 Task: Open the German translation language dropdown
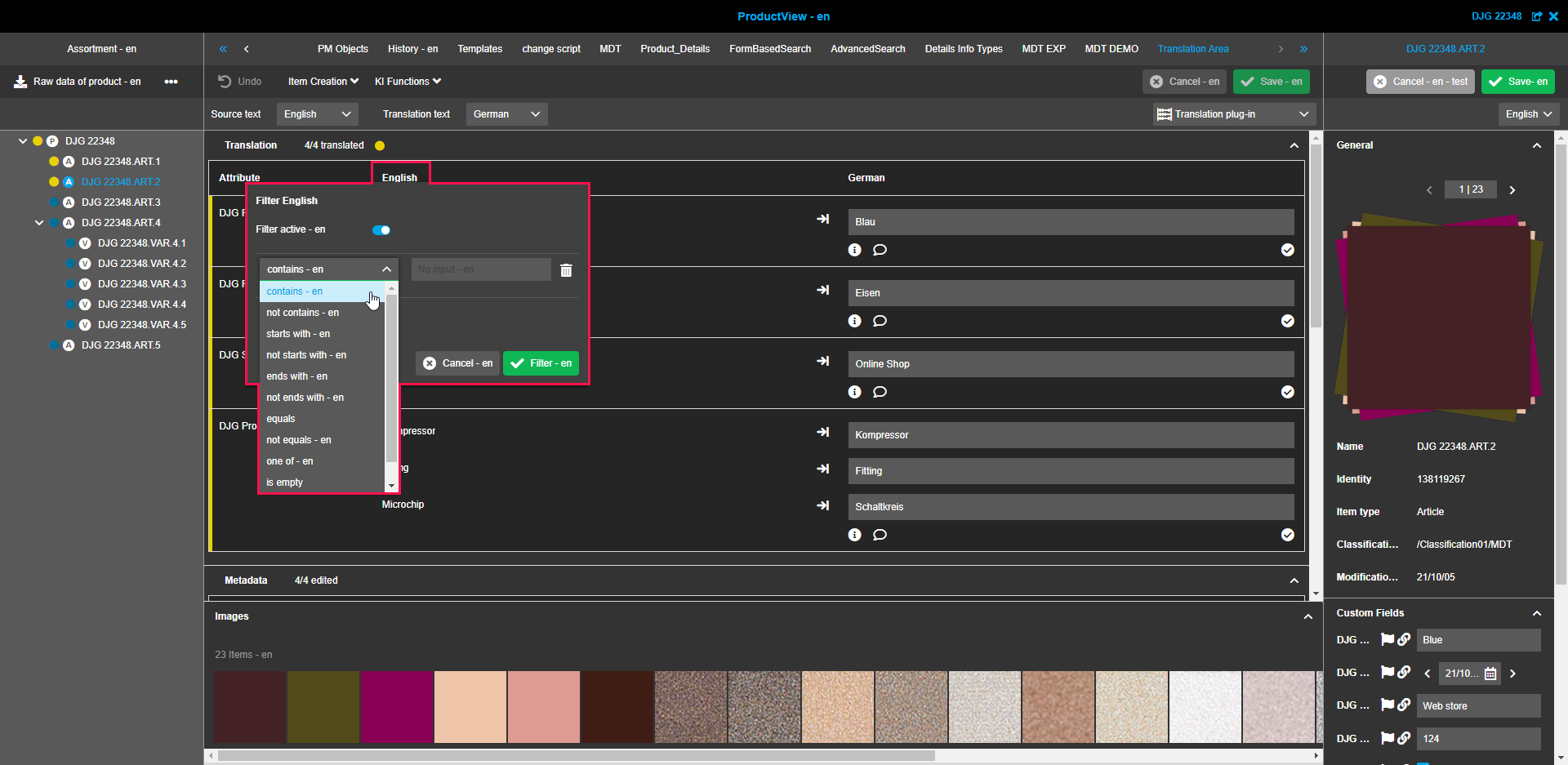506,114
